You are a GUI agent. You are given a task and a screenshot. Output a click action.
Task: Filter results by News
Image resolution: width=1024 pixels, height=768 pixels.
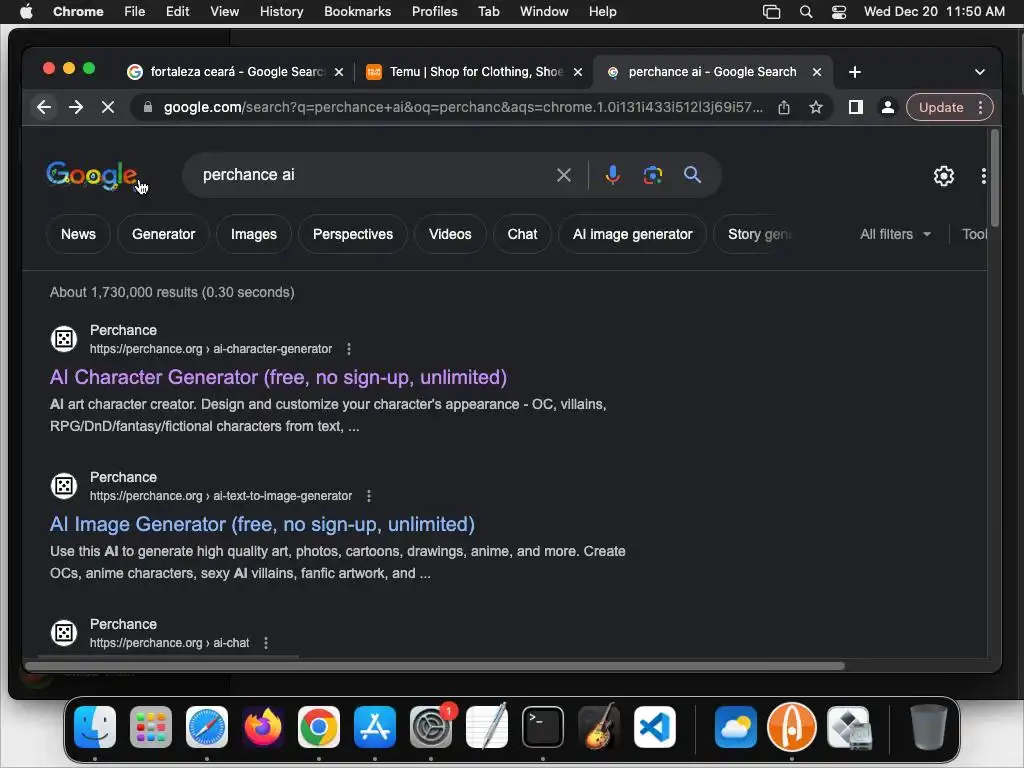click(78, 234)
